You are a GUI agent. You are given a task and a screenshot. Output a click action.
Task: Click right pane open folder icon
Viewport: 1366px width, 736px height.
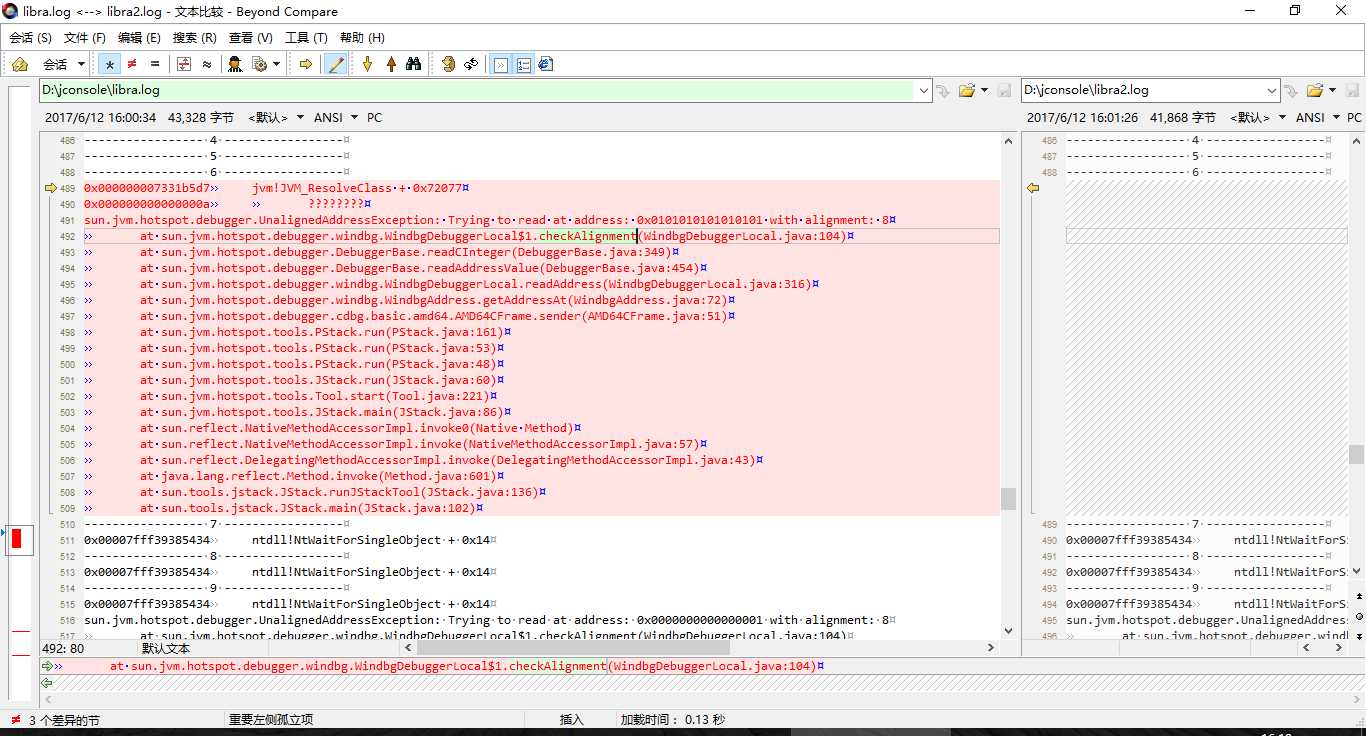(1314, 90)
